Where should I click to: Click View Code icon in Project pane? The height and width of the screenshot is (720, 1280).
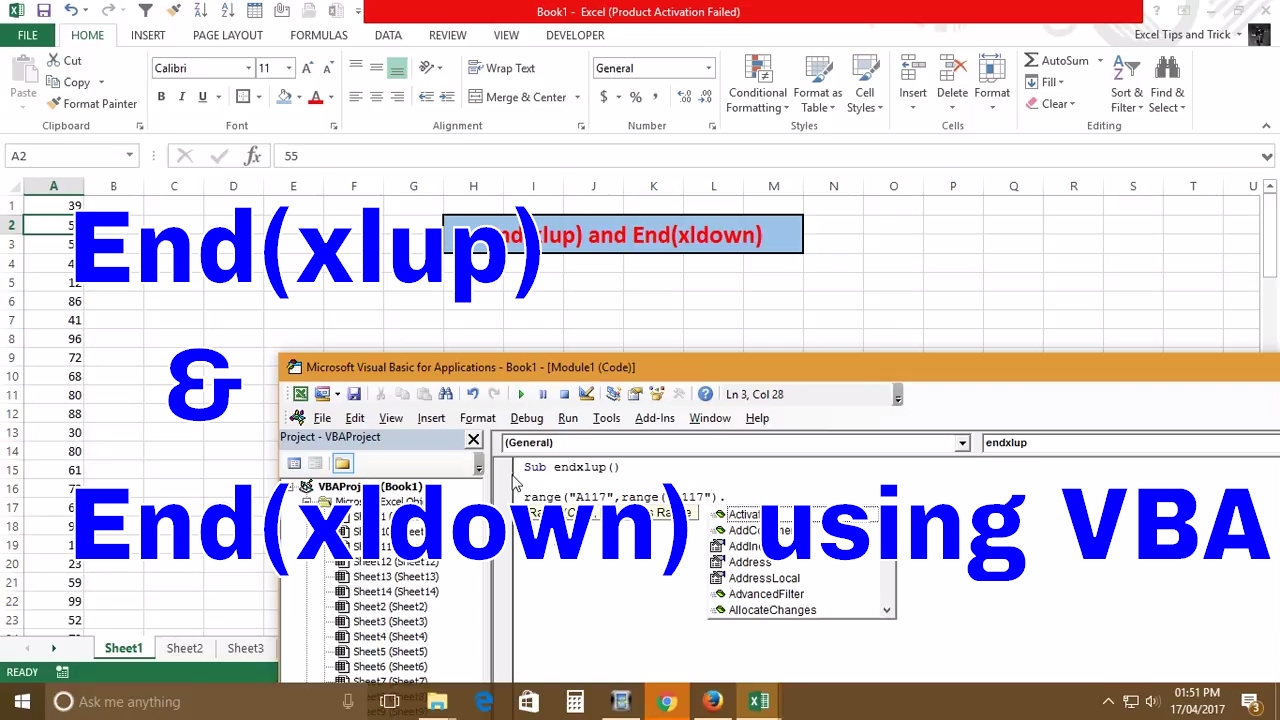(294, 463)
